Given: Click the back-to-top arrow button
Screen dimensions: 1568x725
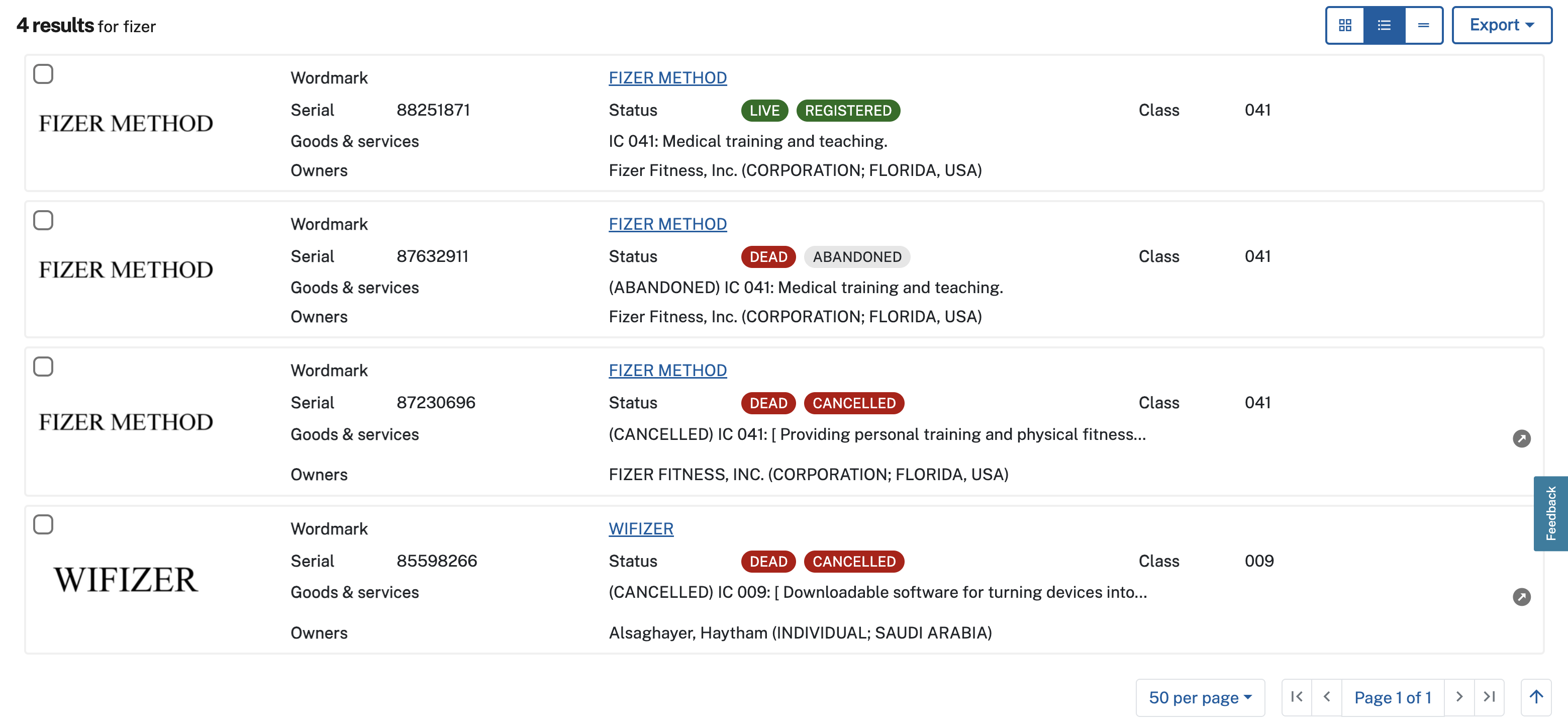Looking at the screenshot, I should click(1536, 697).
